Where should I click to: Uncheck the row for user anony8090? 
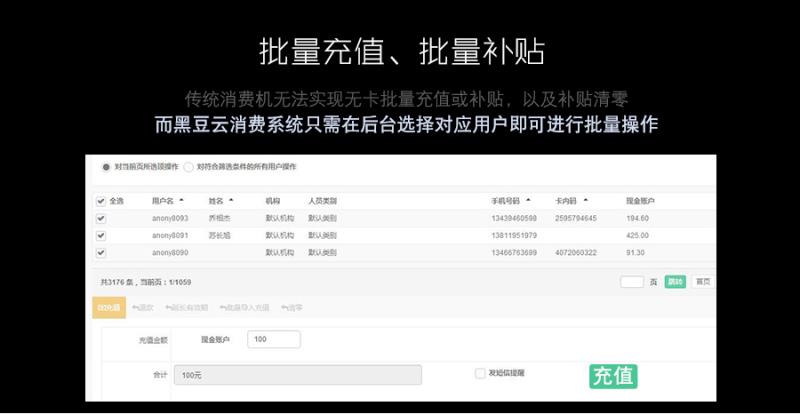coord(100,252)
